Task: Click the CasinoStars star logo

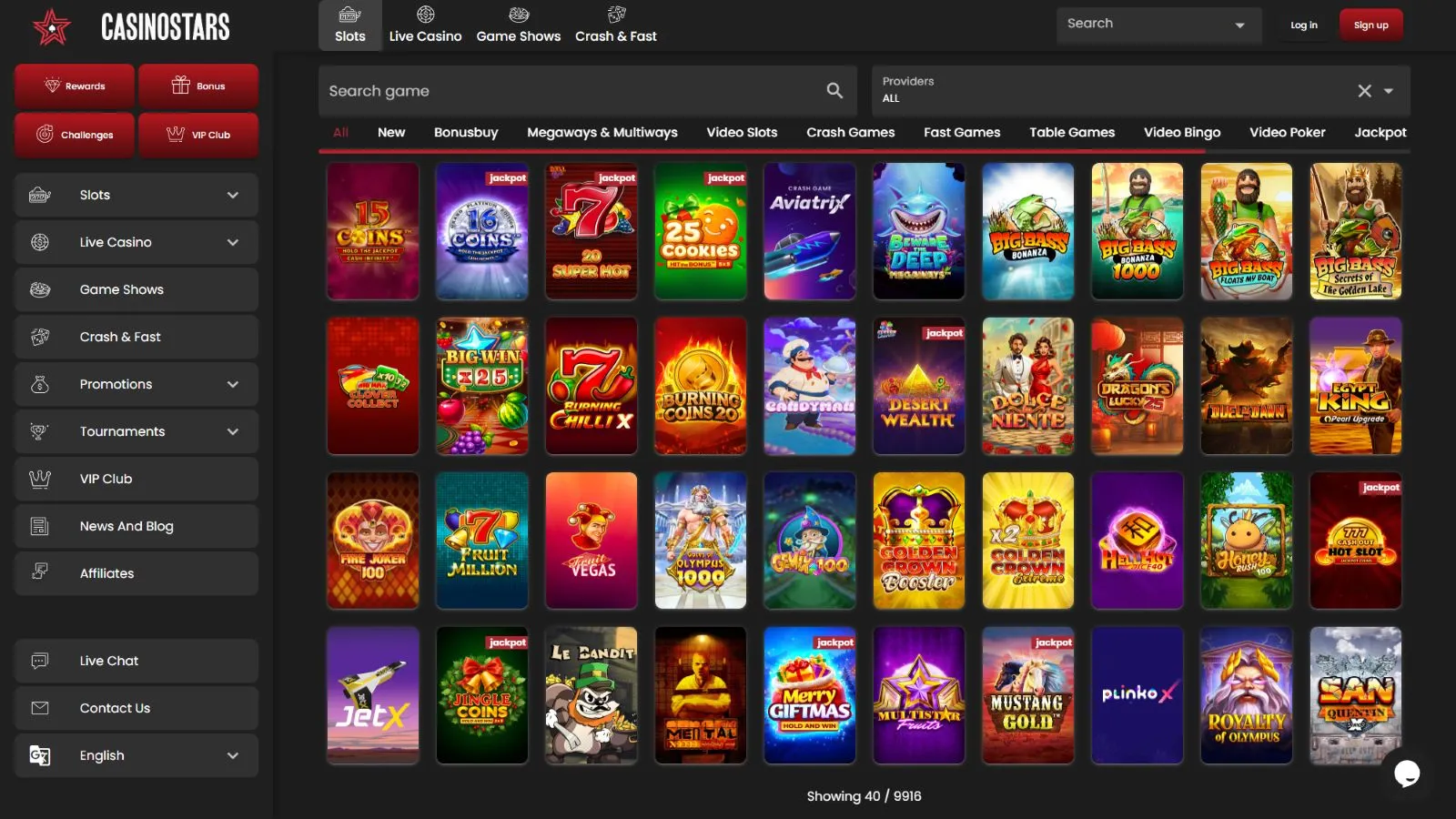Action: [52, 27]
